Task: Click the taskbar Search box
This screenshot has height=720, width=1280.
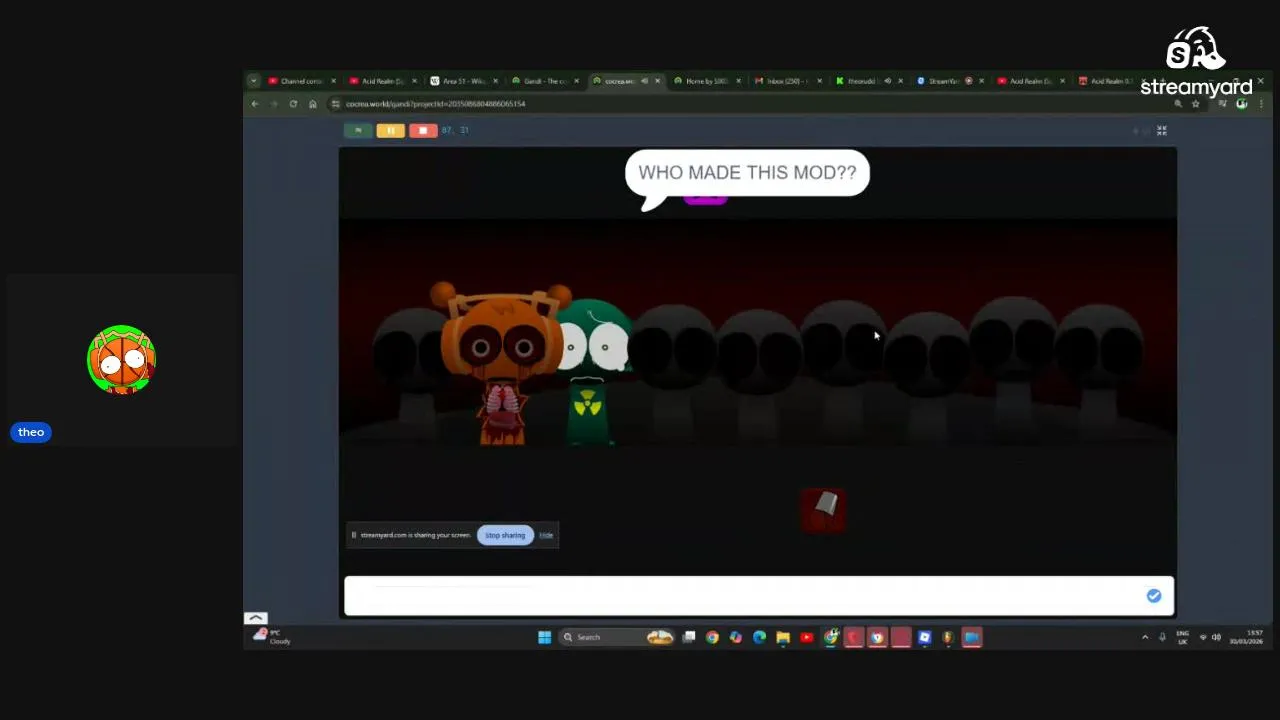Action: (618, 637)
